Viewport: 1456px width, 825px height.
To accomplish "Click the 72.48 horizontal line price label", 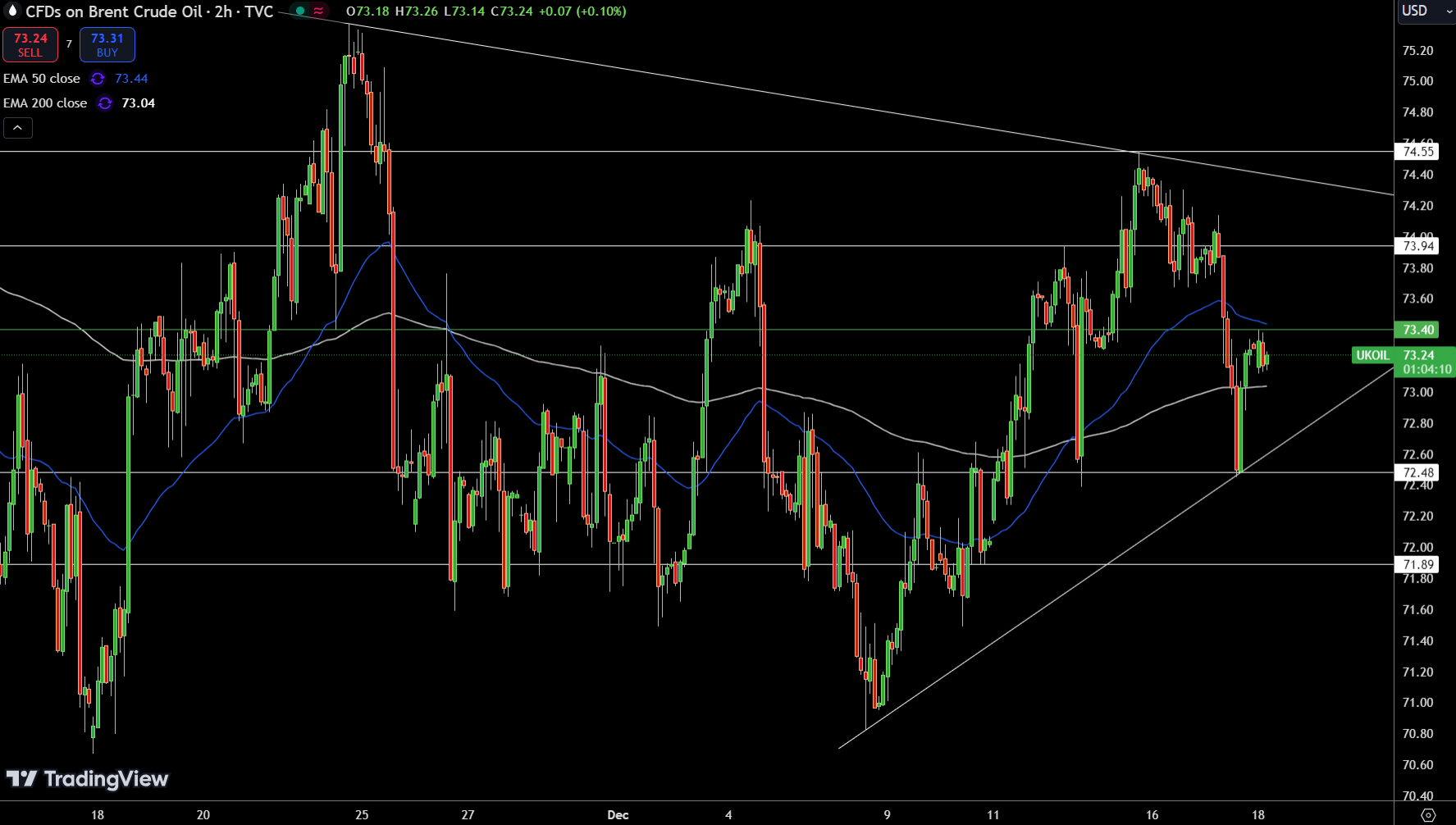I will coord(1417,472).
